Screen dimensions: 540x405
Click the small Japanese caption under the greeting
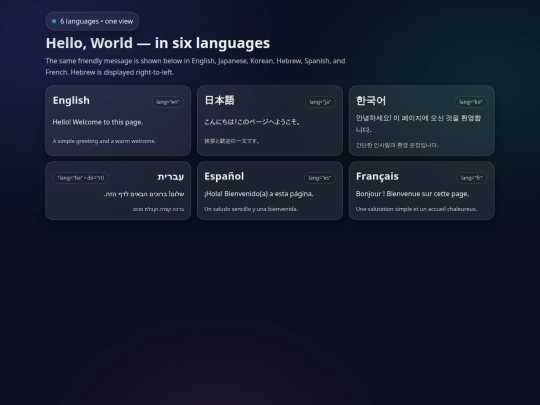tap(231, 141)
